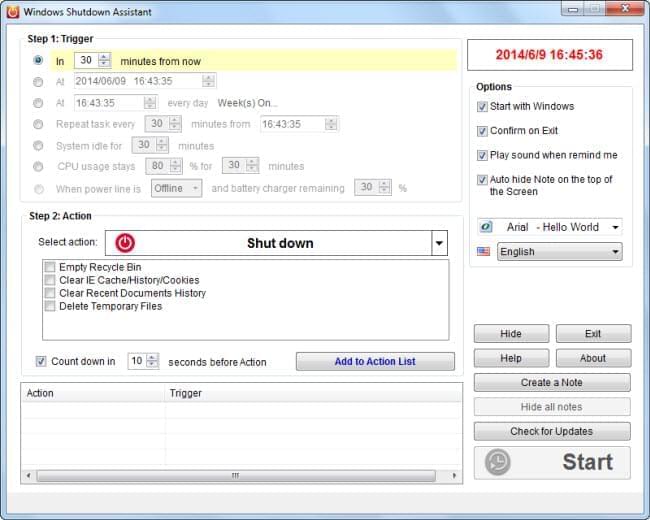Check Clear IE Cache/History/Cookies
The width and height of the screenshot is (650, 520).
pyautogui.click(x=50, y=280)
